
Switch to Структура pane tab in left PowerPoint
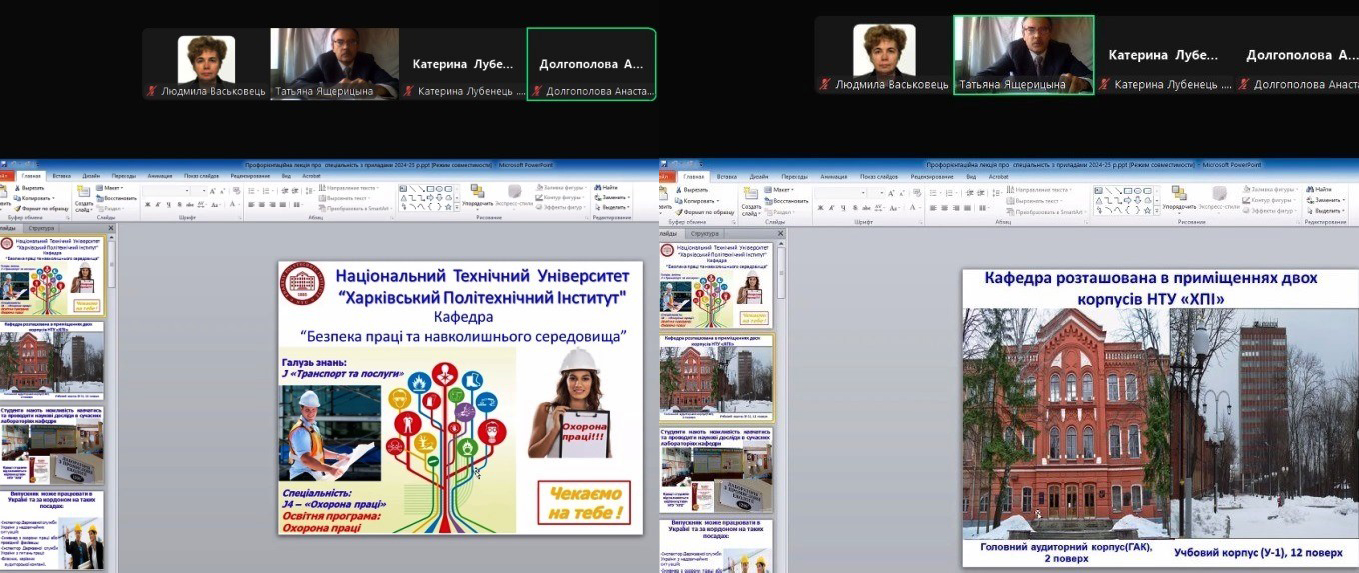41,230
